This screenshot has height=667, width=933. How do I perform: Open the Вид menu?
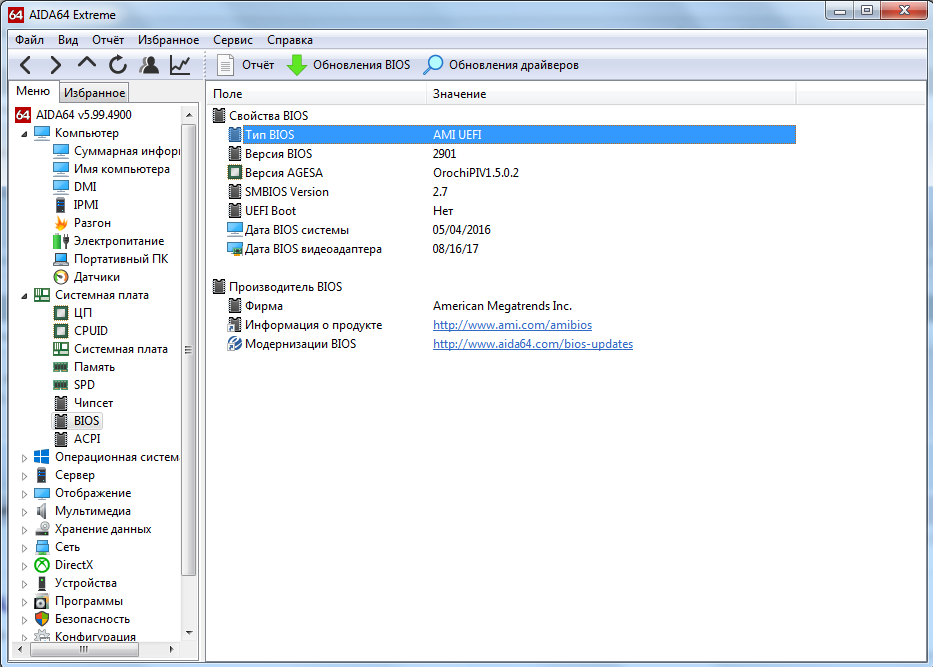click(68, 40)
